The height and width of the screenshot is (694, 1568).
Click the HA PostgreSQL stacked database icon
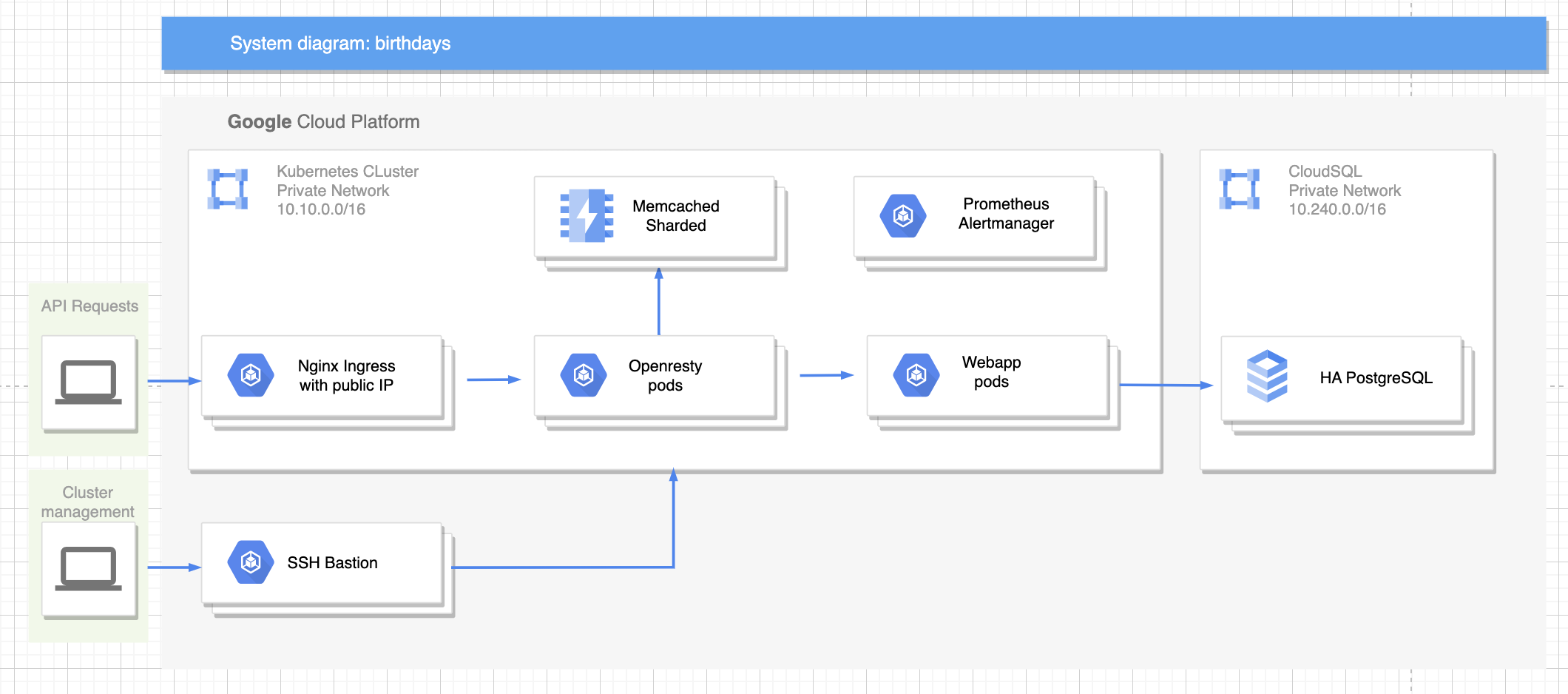(1267, 376)
